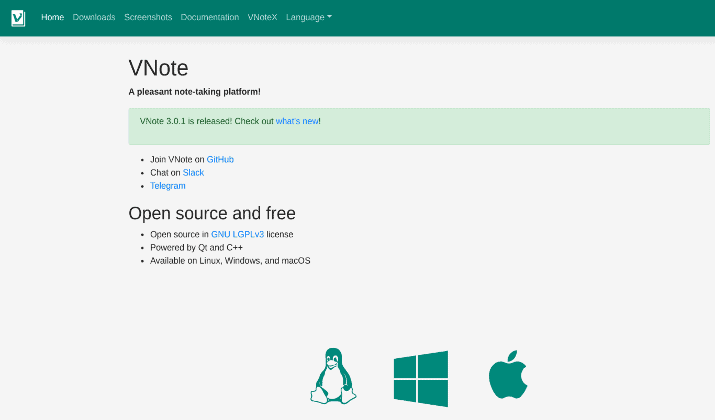Follow the GitHub link
Image resolution: width=715 pixels, height=420 pixels.
(220, 160)
